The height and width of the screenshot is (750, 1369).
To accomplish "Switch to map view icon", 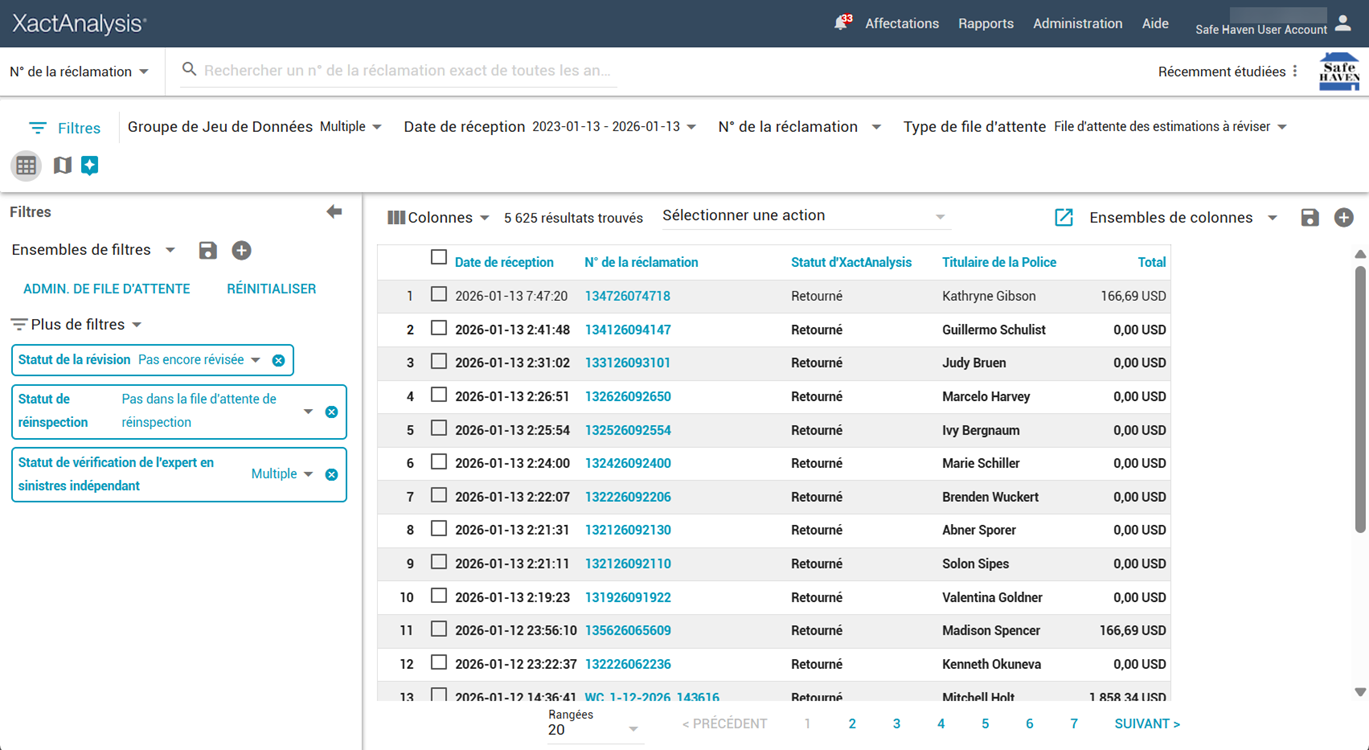I will pyautogui.click(x=62, y=165).
